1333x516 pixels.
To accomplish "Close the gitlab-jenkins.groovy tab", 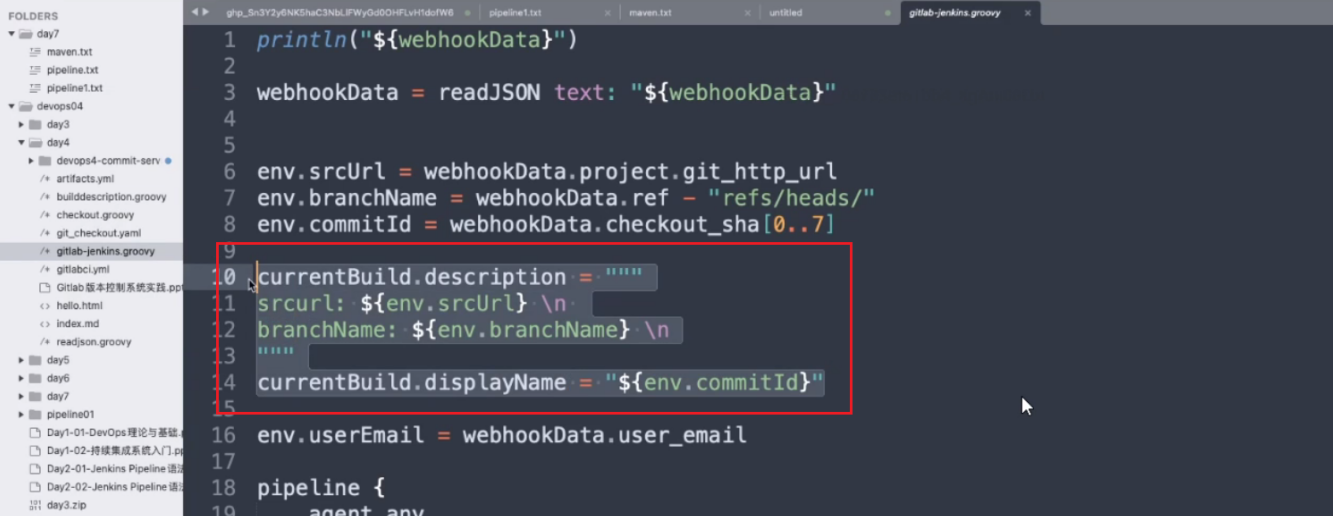I will click(1027, 13).
